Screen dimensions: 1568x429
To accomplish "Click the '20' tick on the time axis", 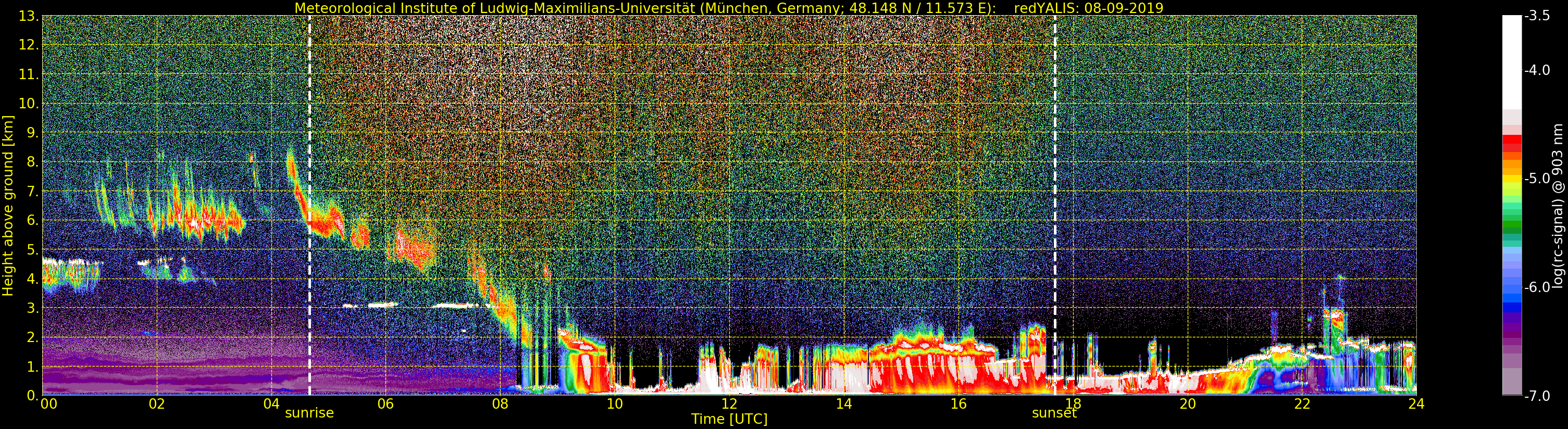I will (1188, 404).
